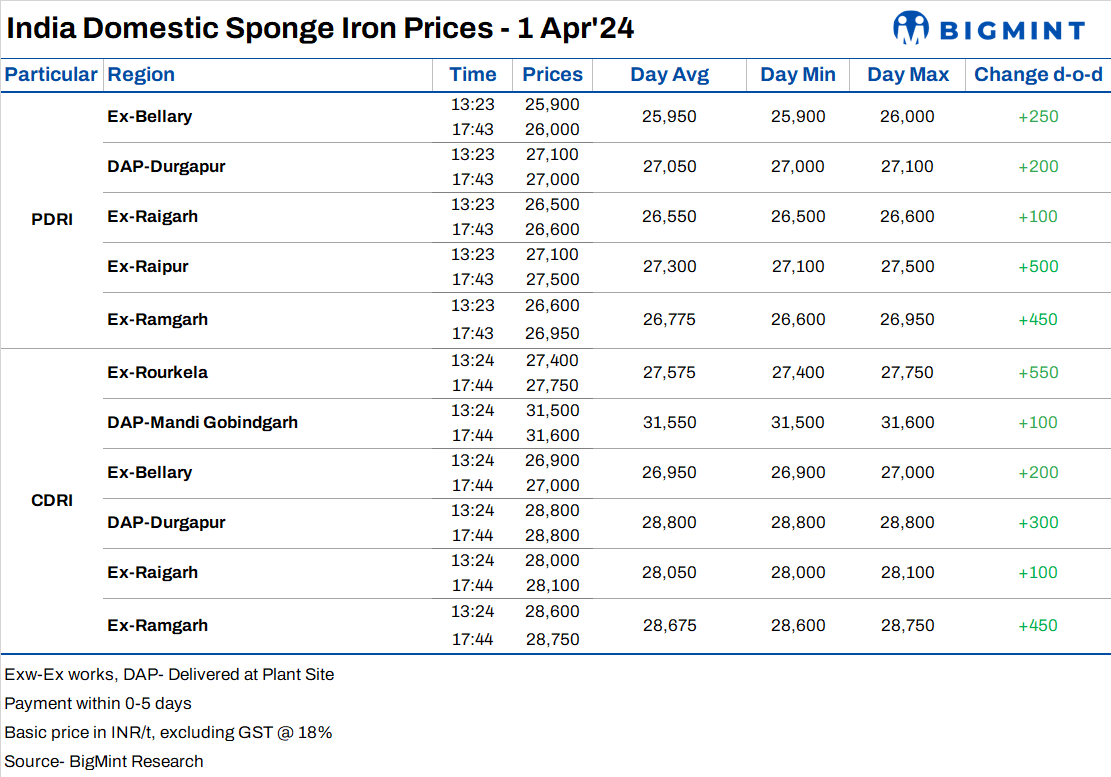Select the Time column header
Image resolution: width=1111 pixels, height=777 pixels.
click(473, 74)
